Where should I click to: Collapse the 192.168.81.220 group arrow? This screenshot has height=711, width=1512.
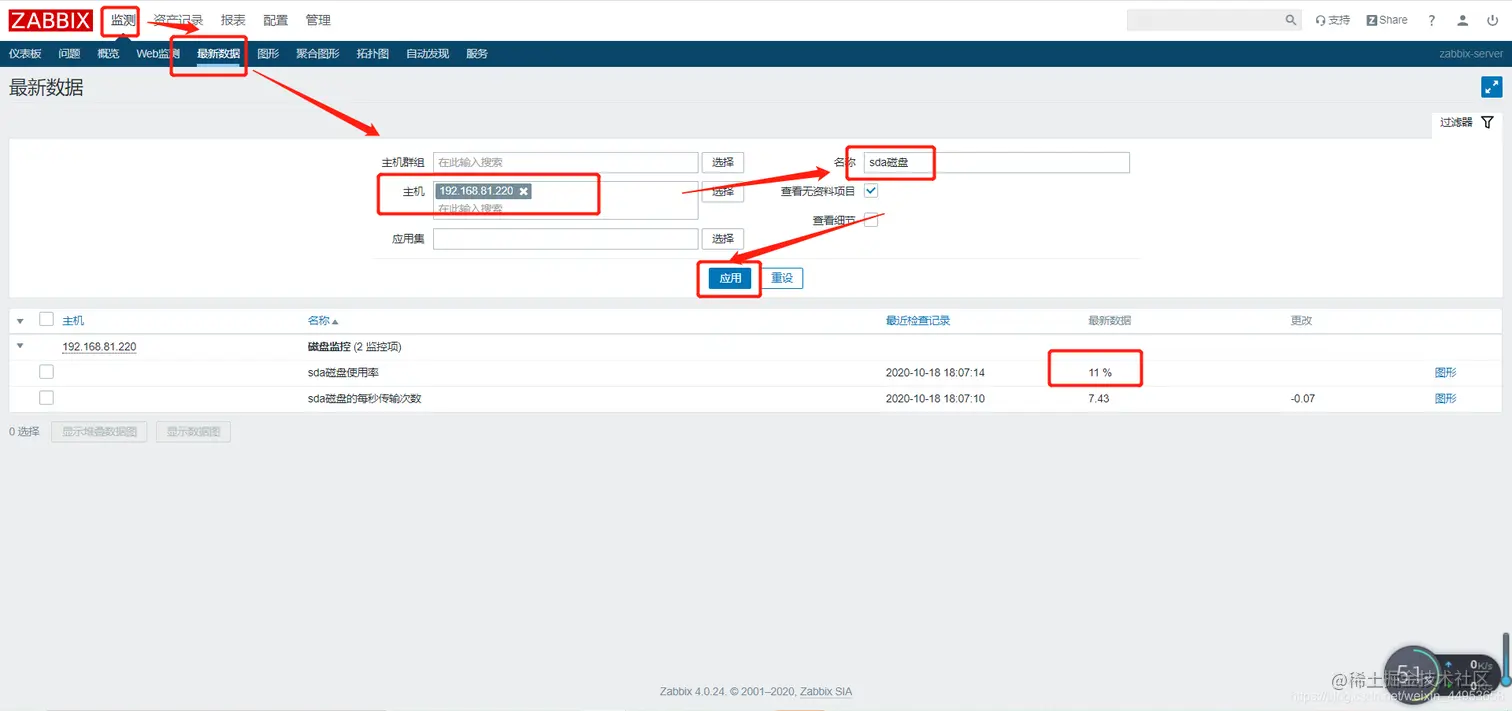coord(20,347)
